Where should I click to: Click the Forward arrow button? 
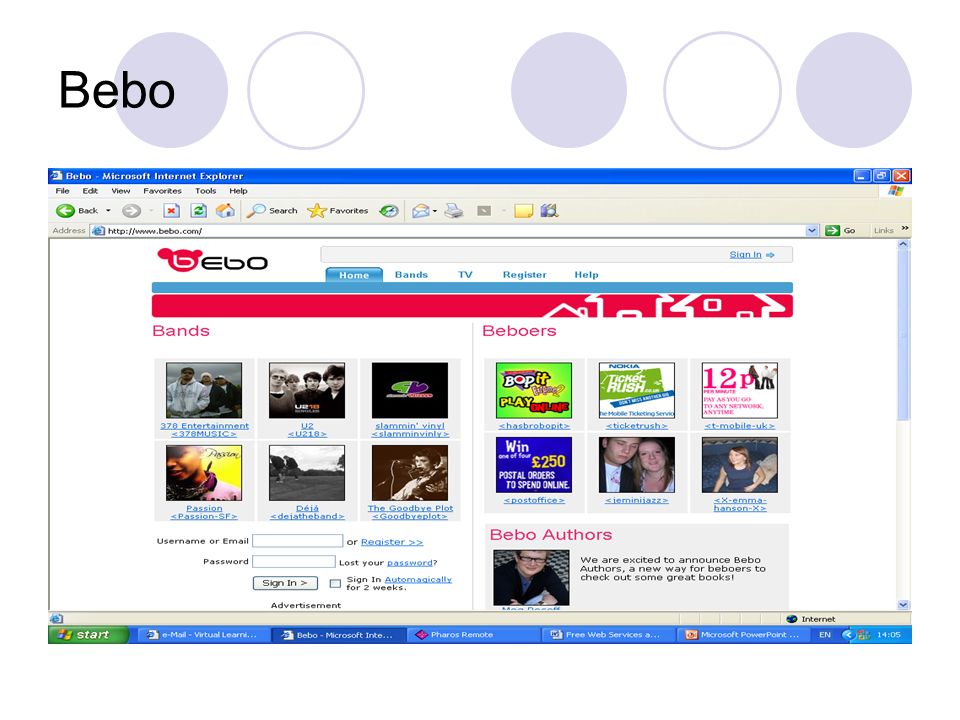131,211
